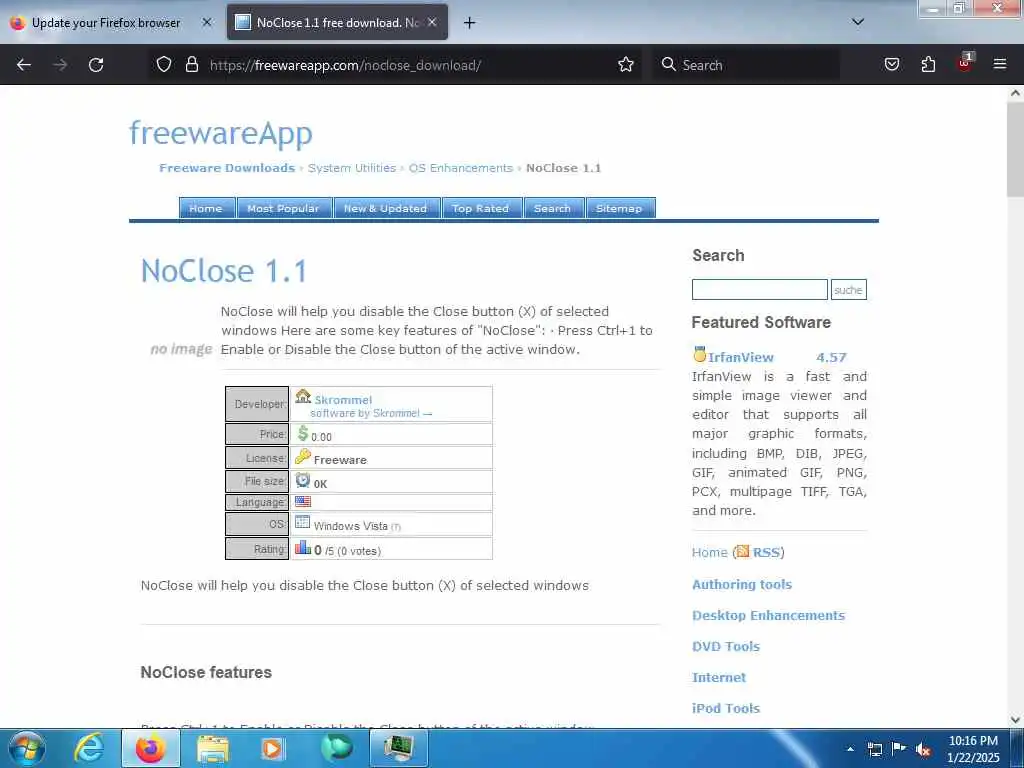The height and width of the screenshot is (768, 1024).
Task: Open the taskbar clock showing 10:16 PM
Action: [973, 748]
